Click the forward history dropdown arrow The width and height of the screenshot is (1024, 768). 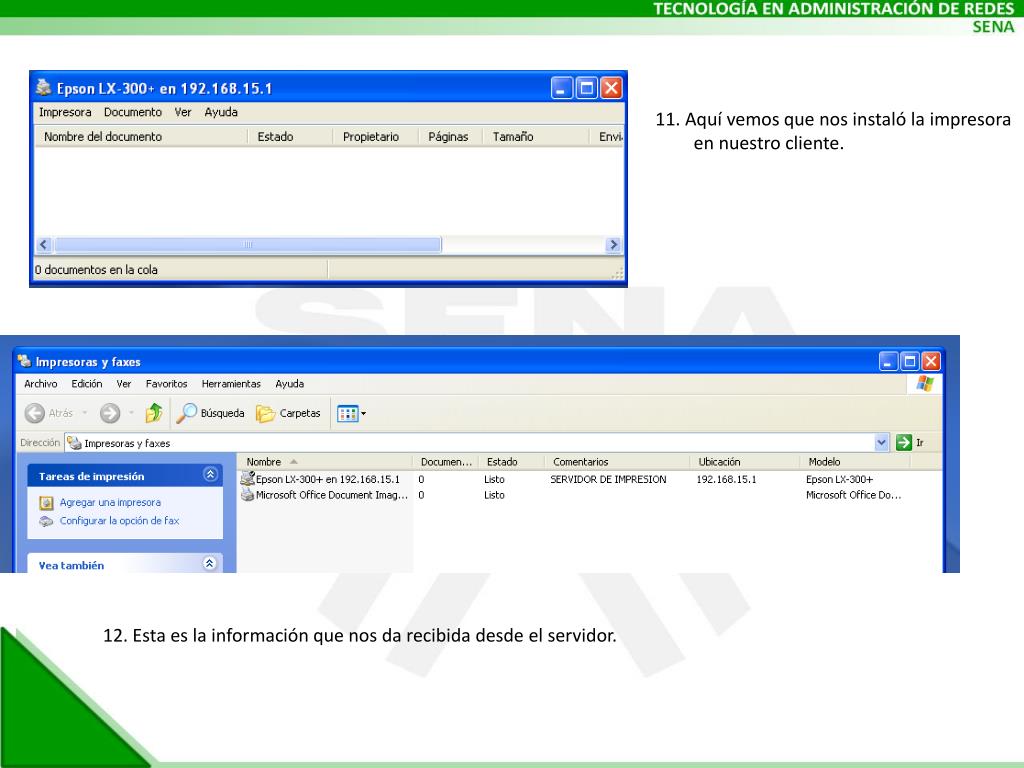tap(131, 413)
